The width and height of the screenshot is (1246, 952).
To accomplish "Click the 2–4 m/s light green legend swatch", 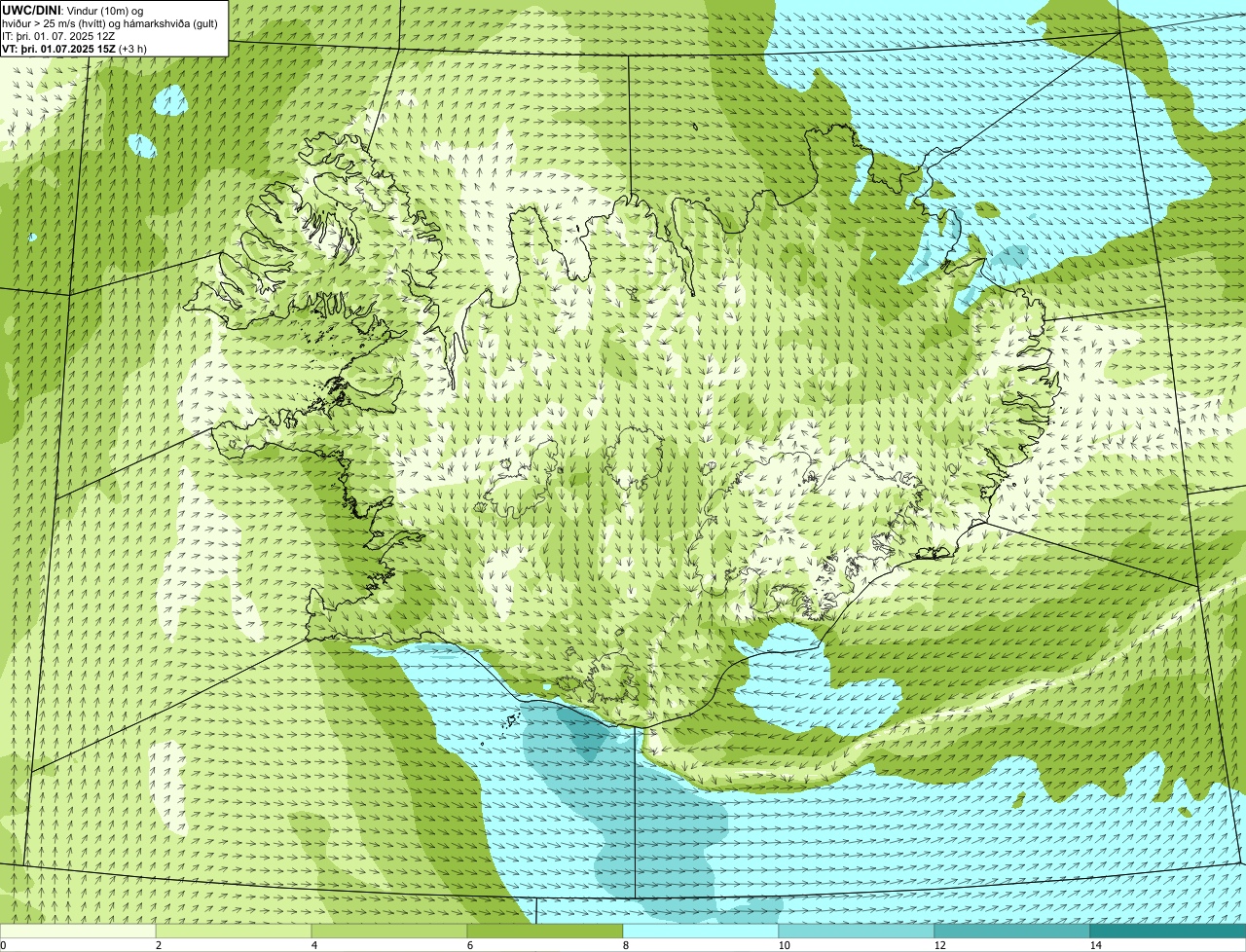I will coord(234,932).
